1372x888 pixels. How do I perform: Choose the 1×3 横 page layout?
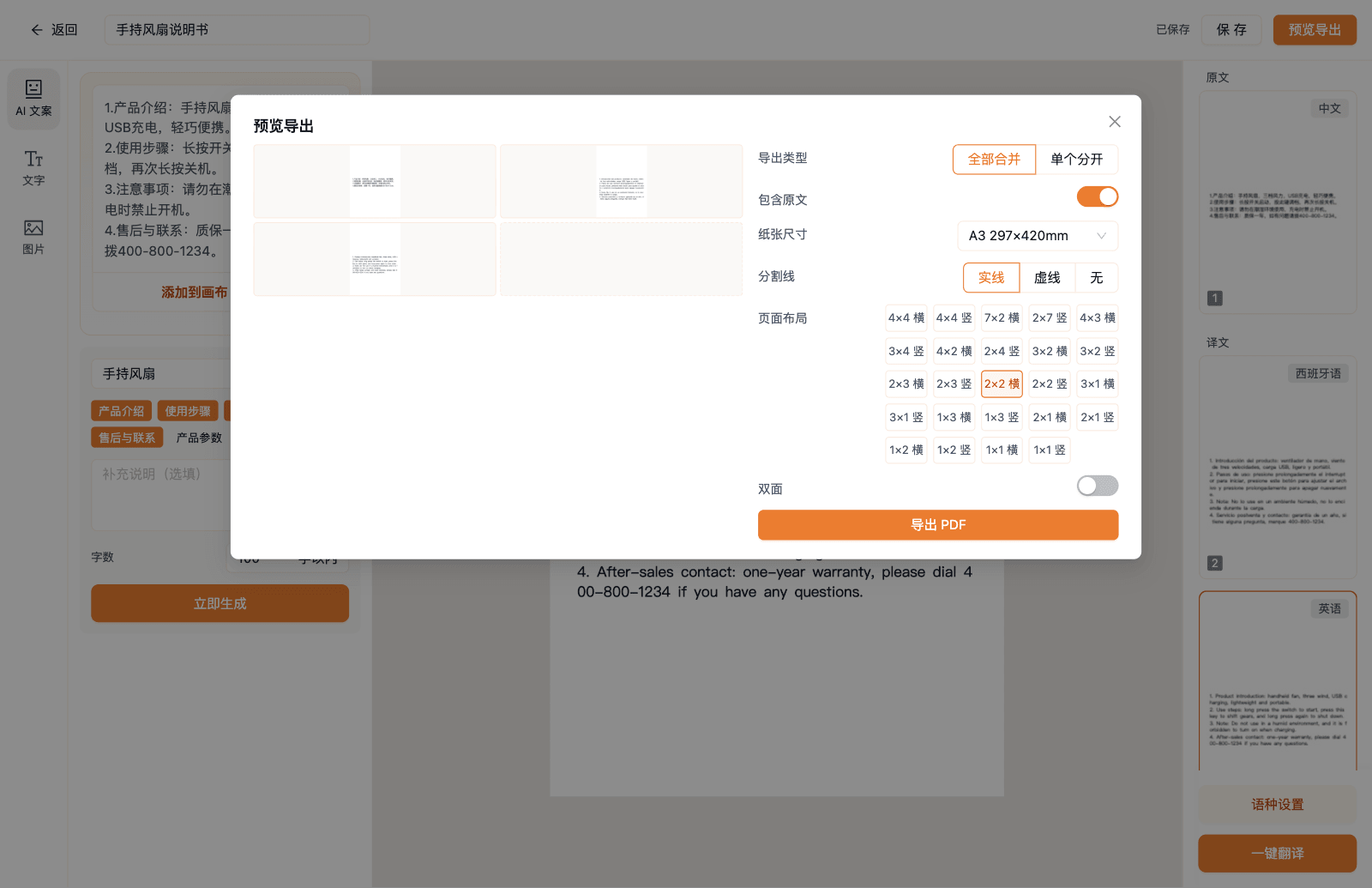pos(954,418)
